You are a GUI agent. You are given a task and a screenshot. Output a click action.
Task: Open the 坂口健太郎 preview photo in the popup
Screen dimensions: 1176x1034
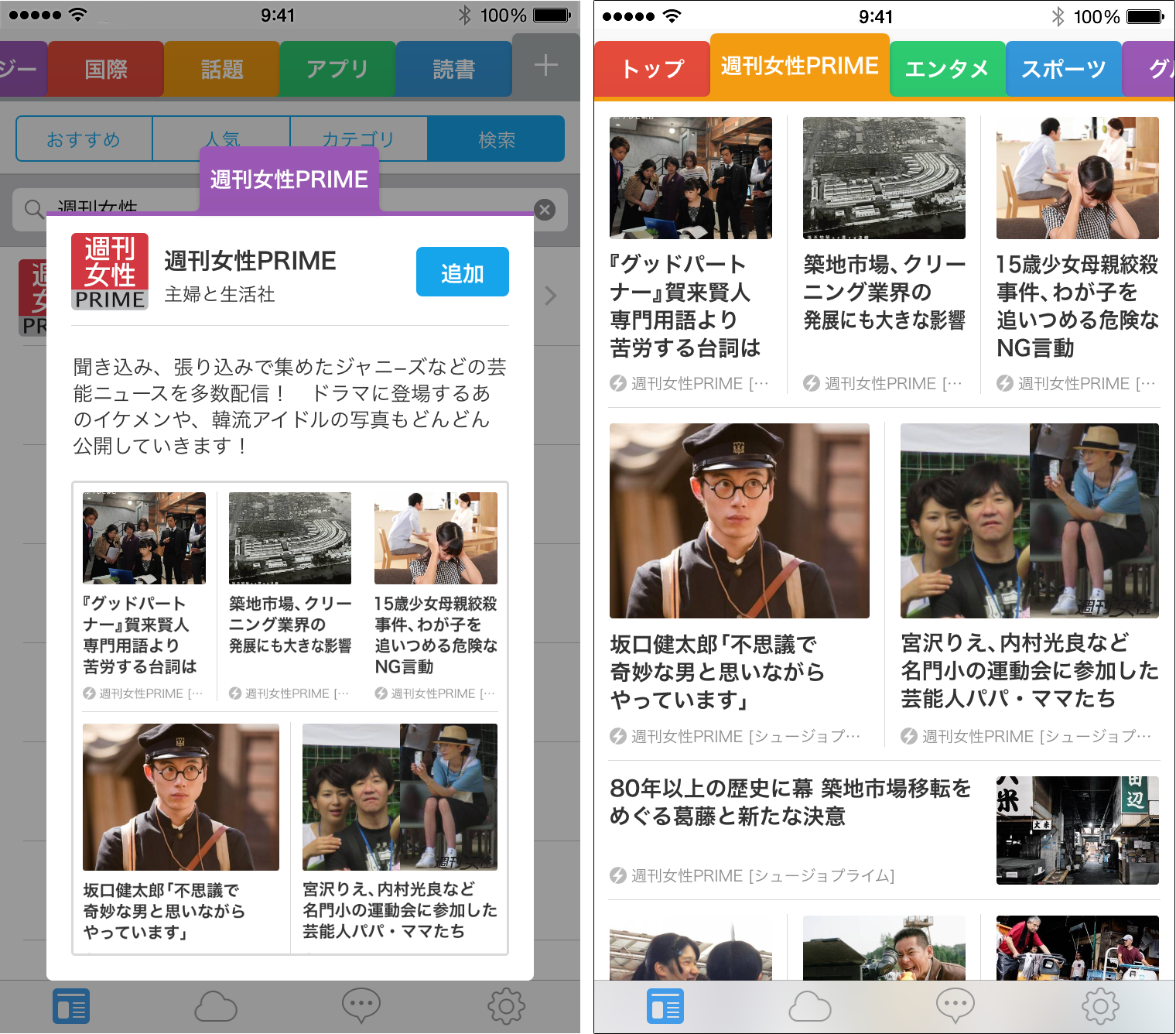(181, 797)
